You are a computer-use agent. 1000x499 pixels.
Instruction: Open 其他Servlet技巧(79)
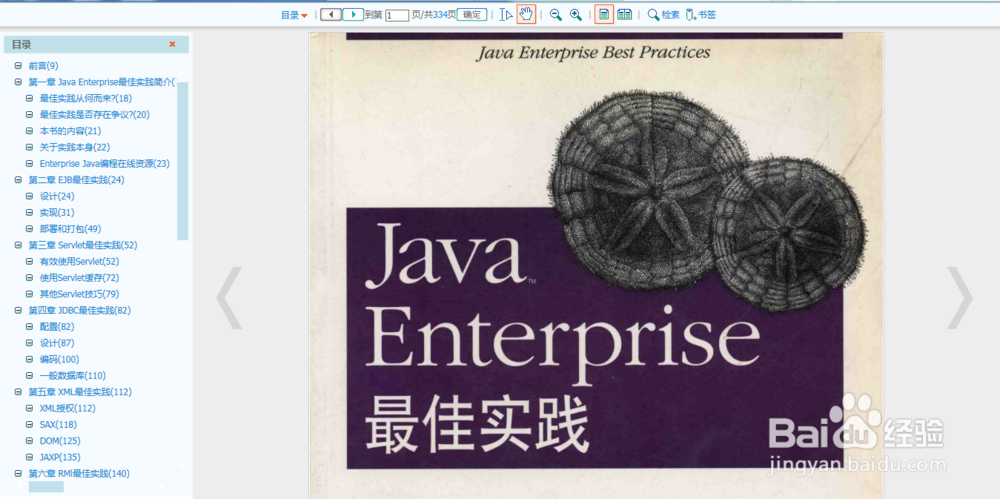[x=79, y=294]
